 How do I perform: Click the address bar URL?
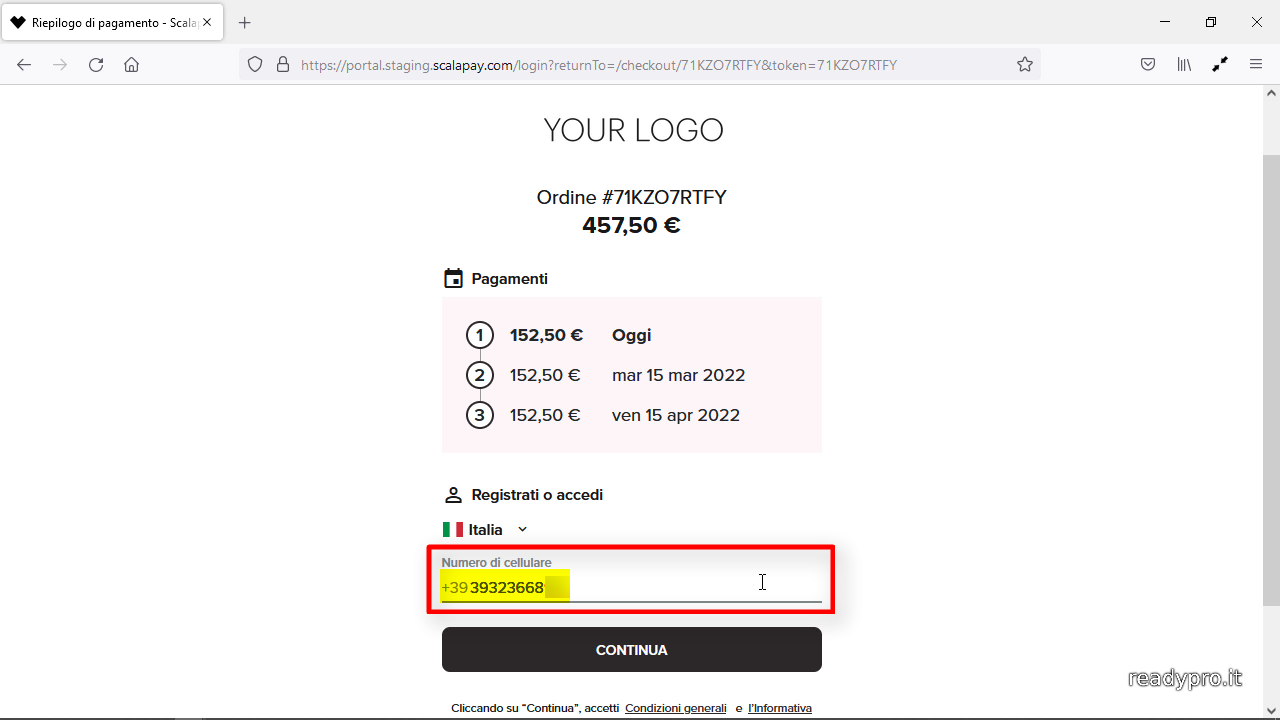point(599,65)
